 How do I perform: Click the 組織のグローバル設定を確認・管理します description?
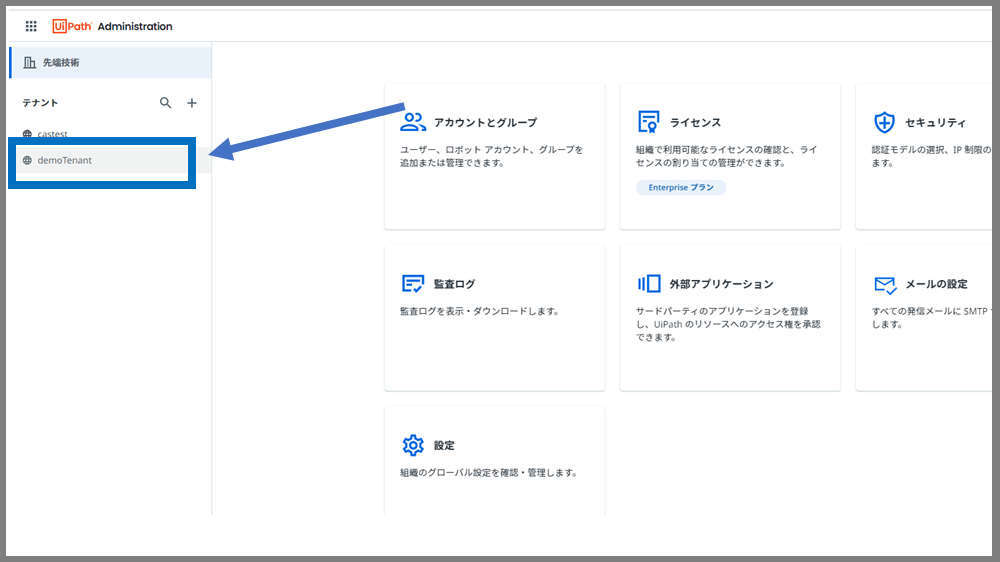tap(489, 473)
